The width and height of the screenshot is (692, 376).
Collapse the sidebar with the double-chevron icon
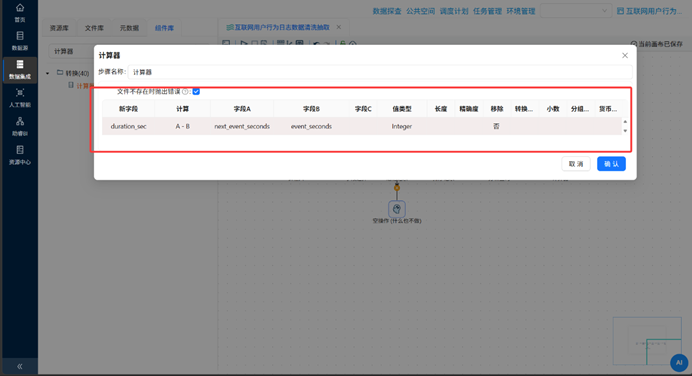coord(20,366)
